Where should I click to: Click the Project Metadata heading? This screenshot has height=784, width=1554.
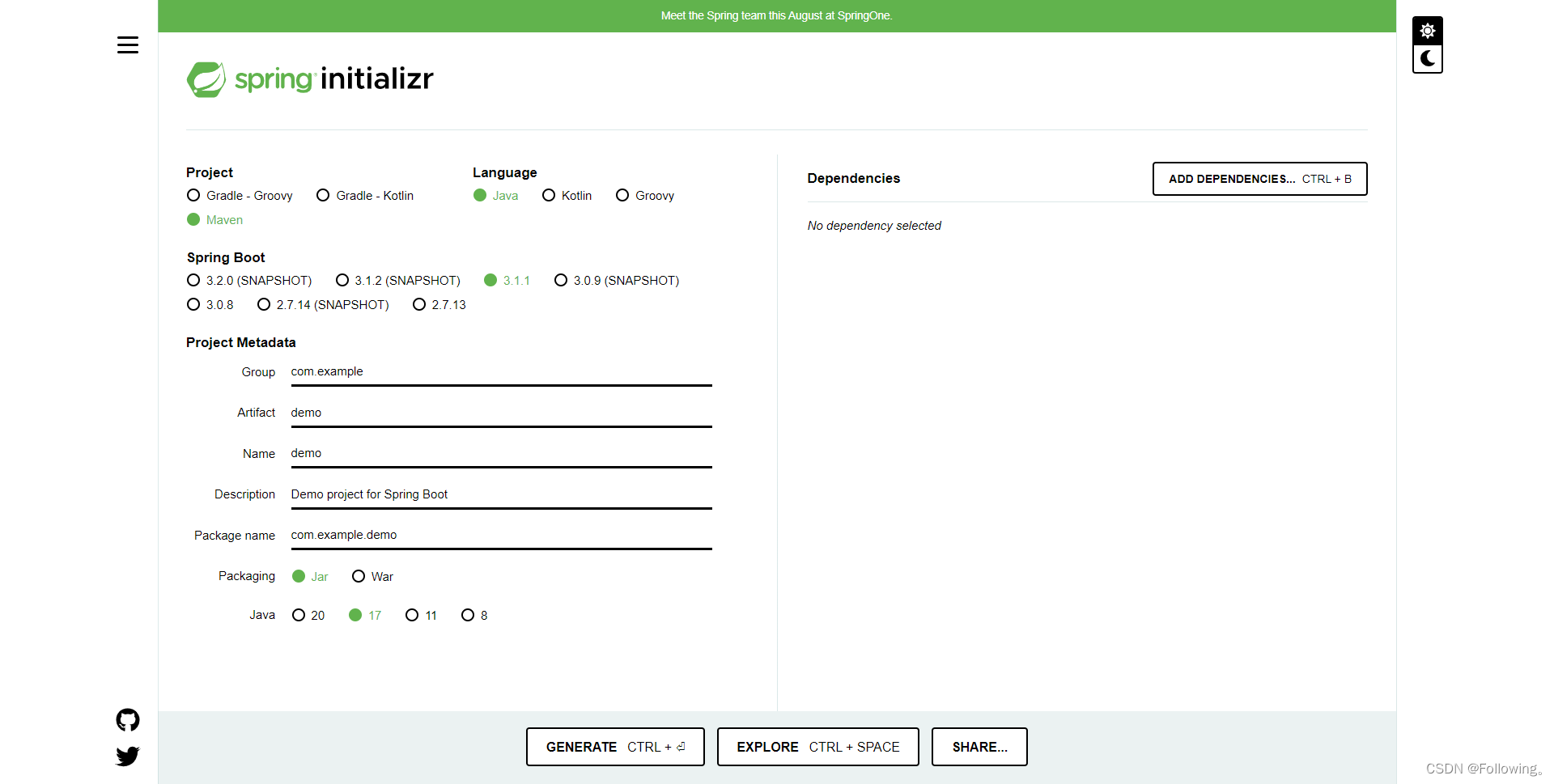(x=241, y=343)
